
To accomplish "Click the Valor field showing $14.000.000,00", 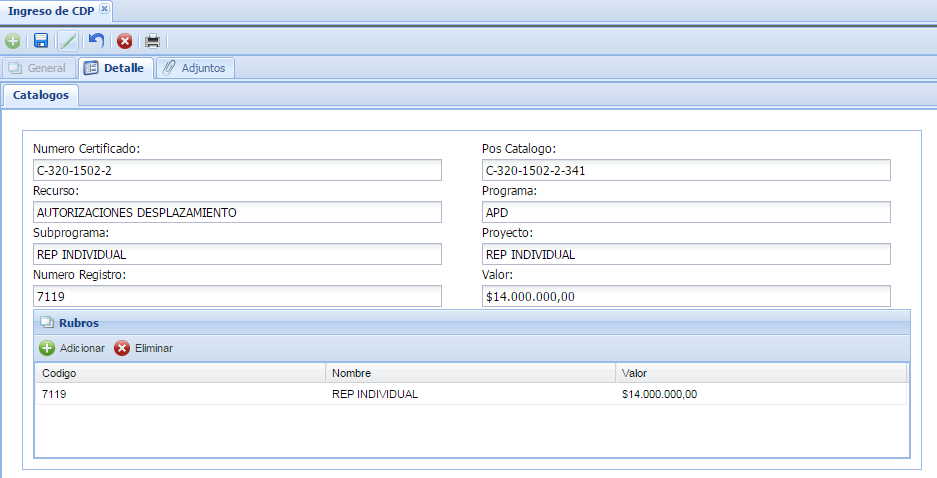I will click(686, 296).
